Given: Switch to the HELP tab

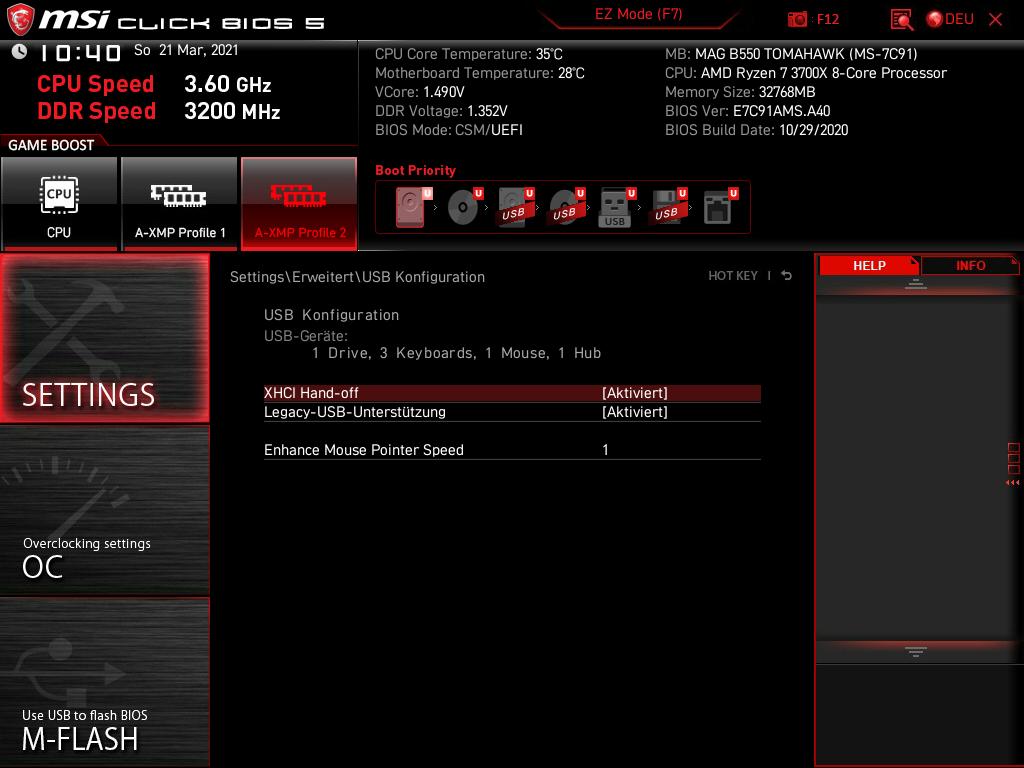Looking at the screenshot, I should [x=869, y=265].
